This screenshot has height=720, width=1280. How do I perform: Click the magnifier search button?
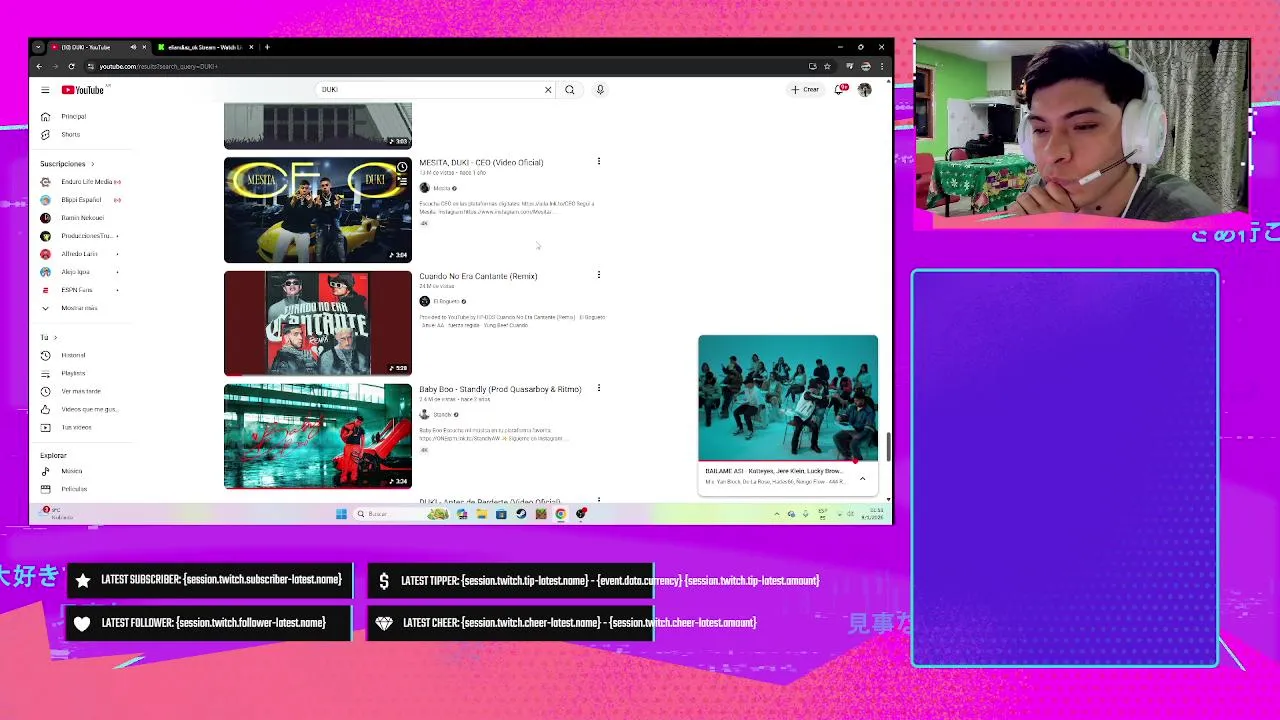click(x=570, y=90)
